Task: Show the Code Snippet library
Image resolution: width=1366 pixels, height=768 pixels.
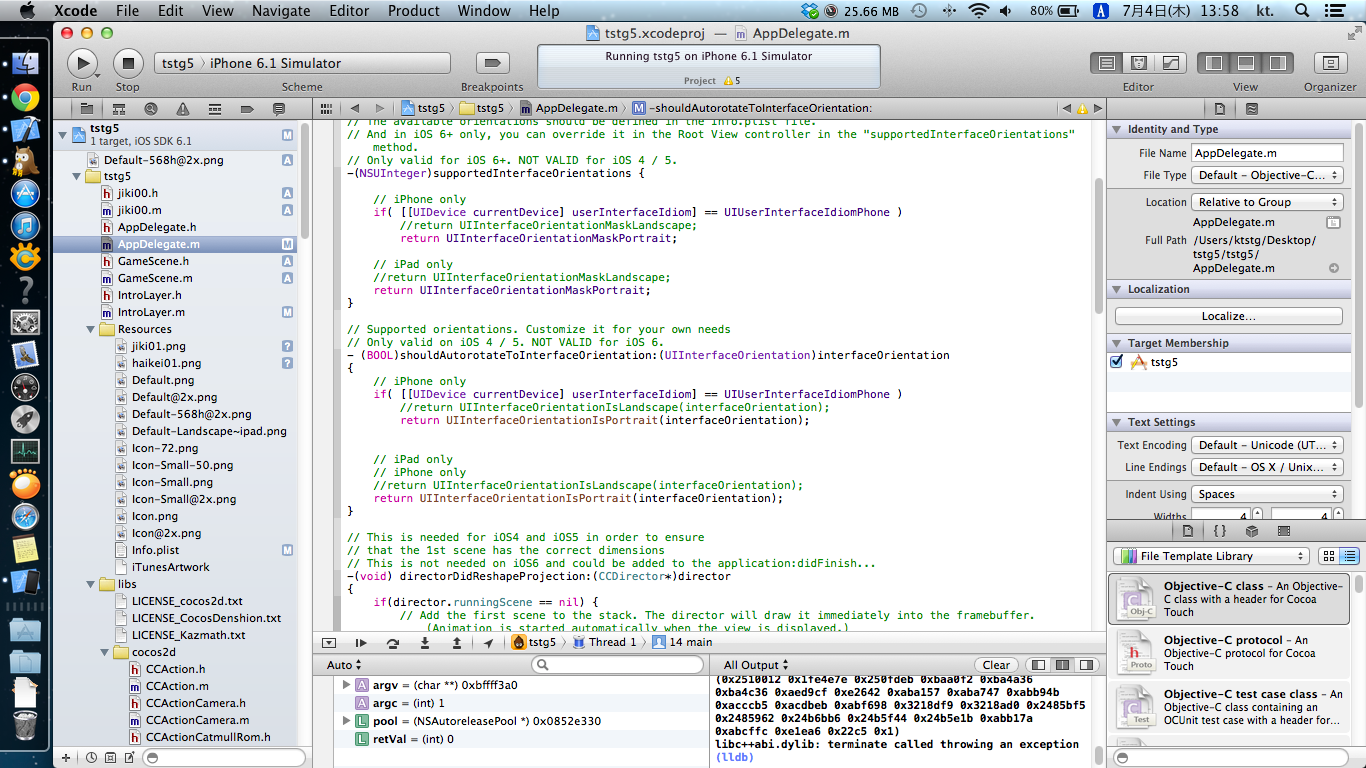Action: point(1220,531)
